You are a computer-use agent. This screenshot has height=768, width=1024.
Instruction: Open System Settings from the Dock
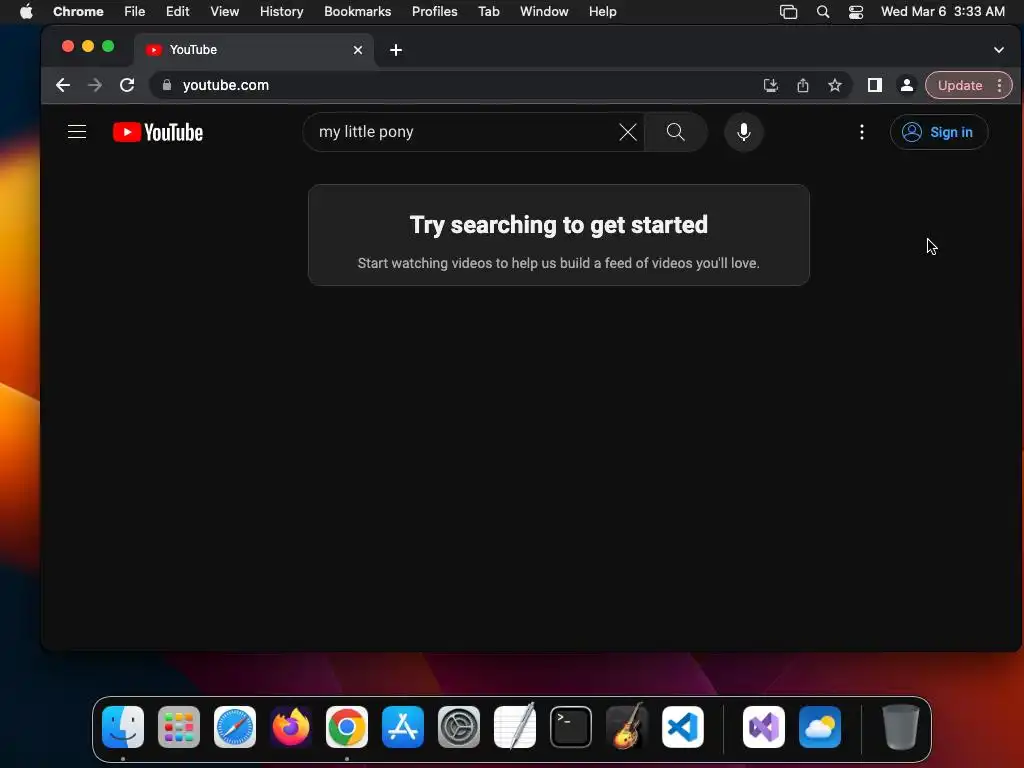(x=458, y=727)
